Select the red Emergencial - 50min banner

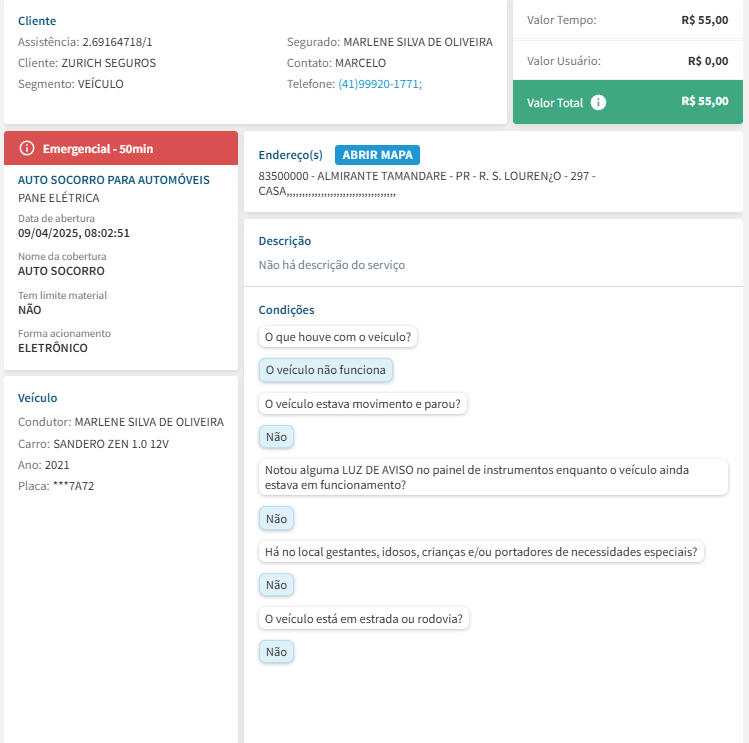[121, 148]
